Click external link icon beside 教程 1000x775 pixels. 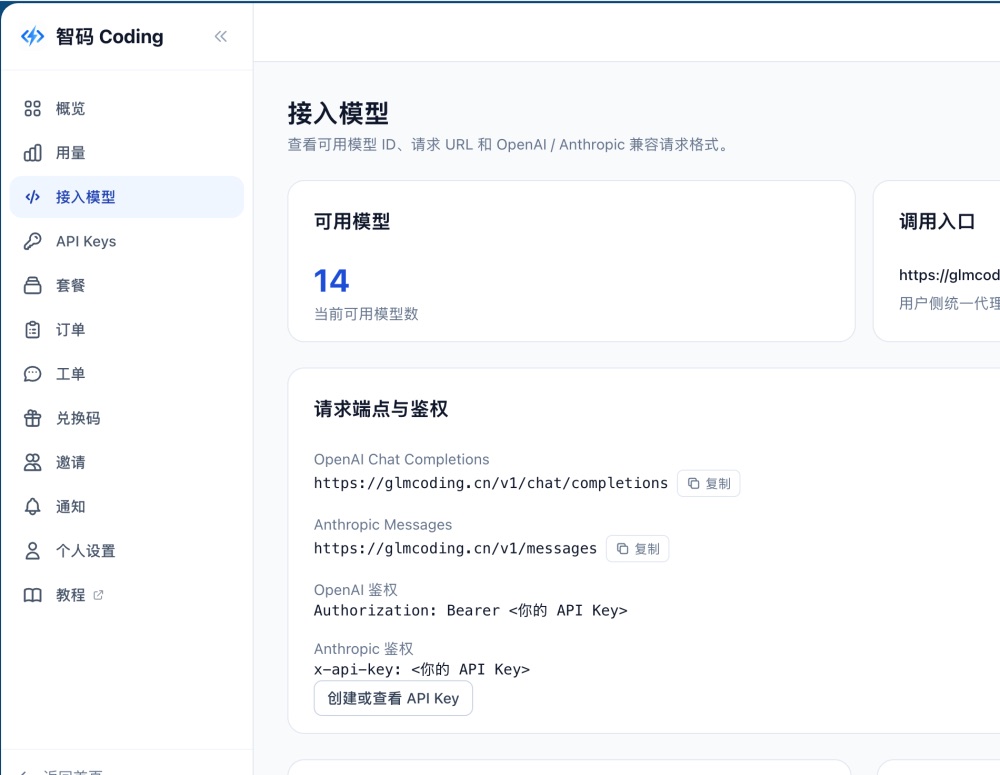[98, 595]
